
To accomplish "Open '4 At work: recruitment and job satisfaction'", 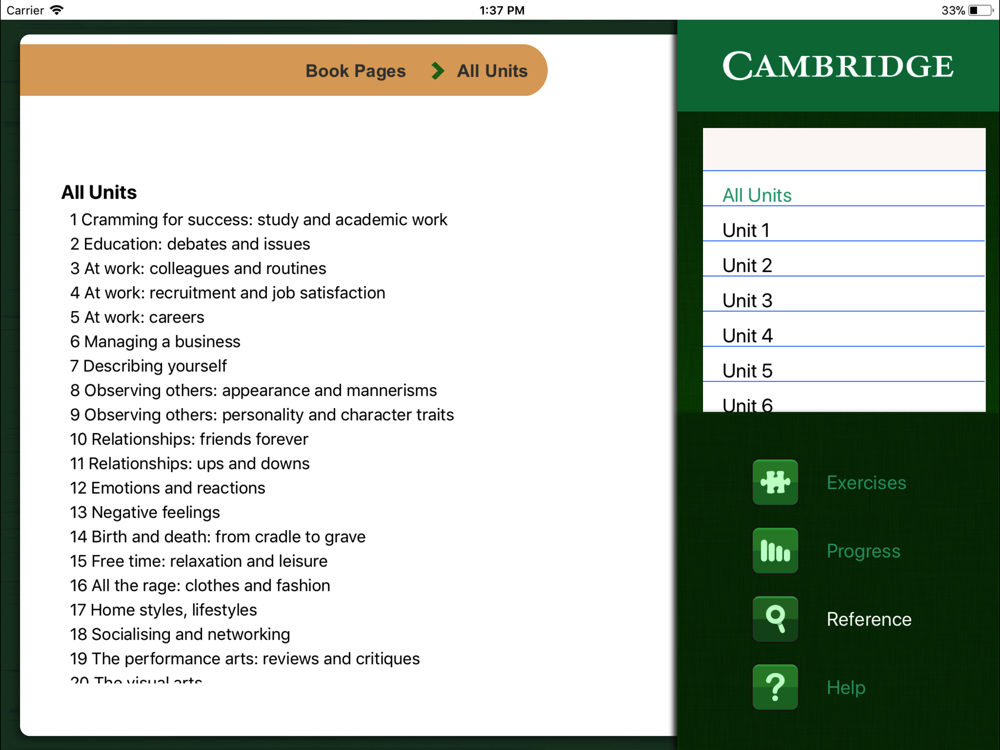I will tap(228, 293).
